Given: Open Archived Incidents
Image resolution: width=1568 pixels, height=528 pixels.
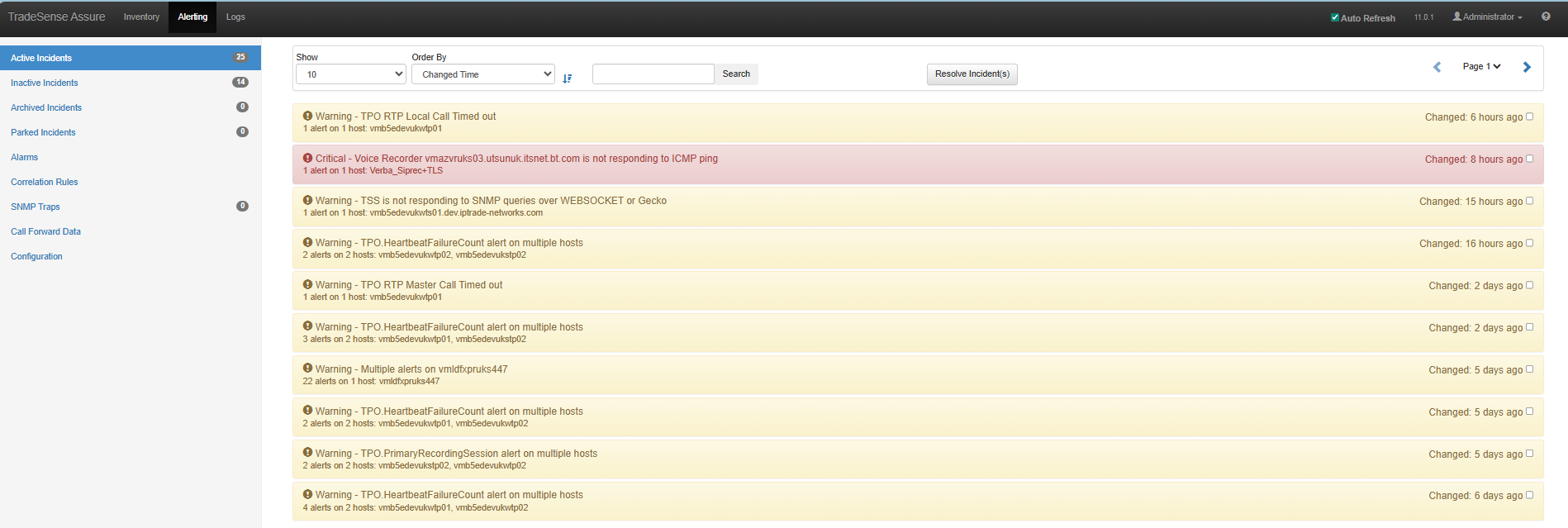Looking at the screenshot, I should point(46,107).
